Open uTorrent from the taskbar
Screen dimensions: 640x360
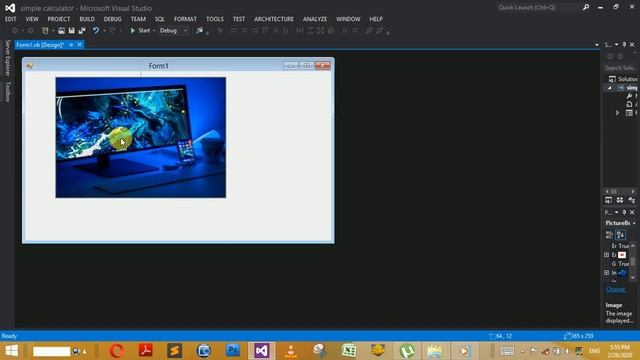pos(407,351)
